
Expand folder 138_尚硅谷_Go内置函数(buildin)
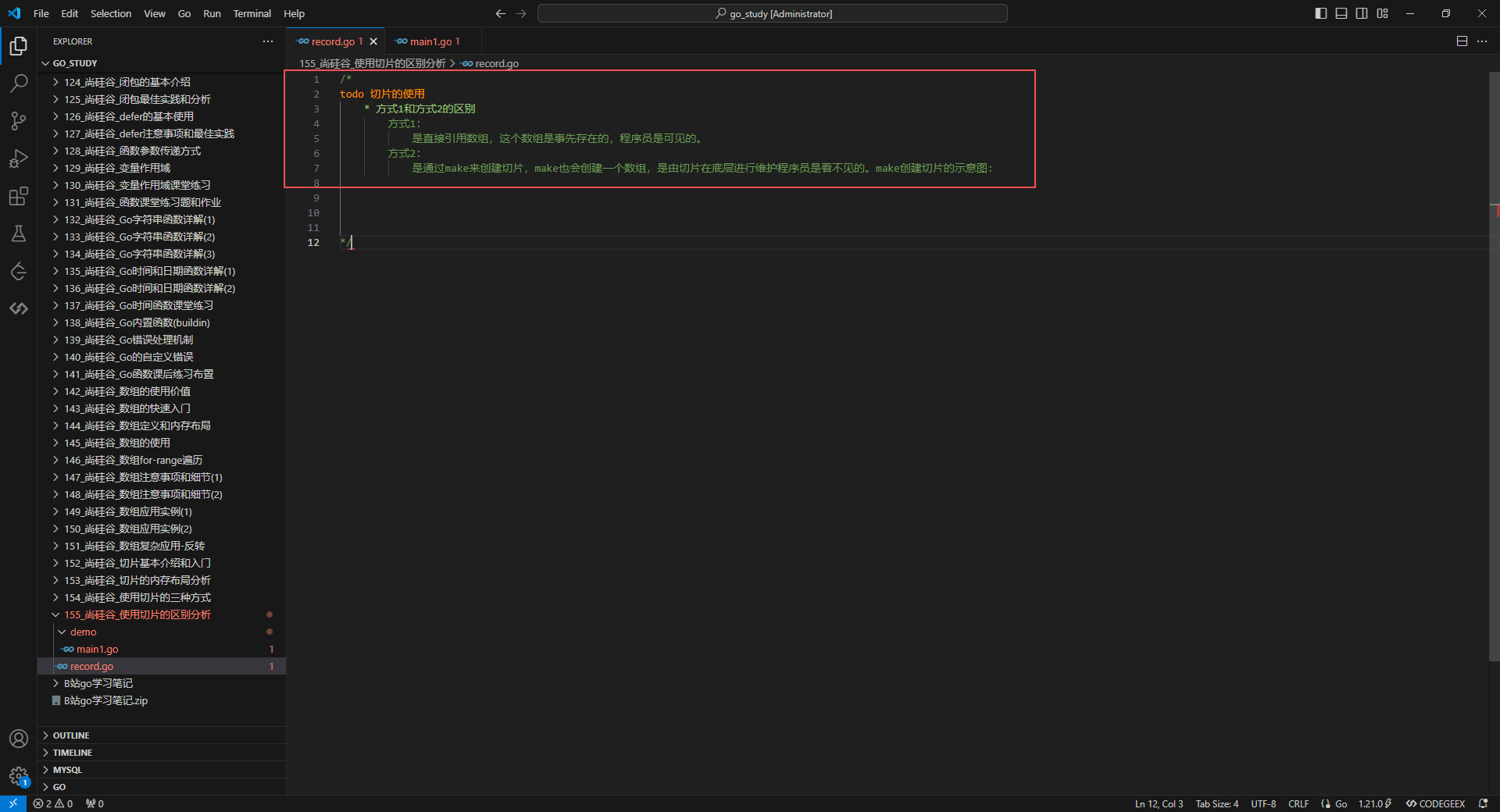point(162,322)
